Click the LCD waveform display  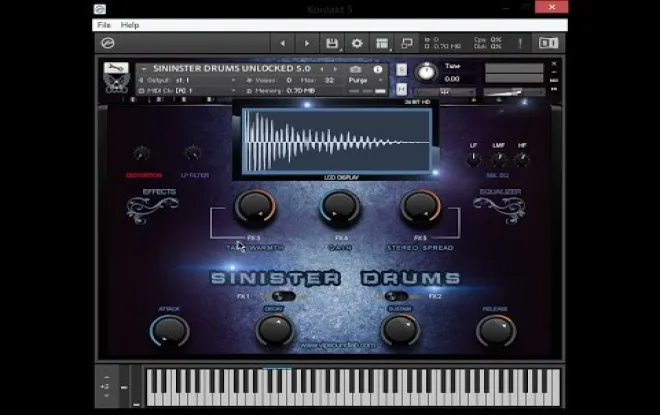(x=336, y=141)
